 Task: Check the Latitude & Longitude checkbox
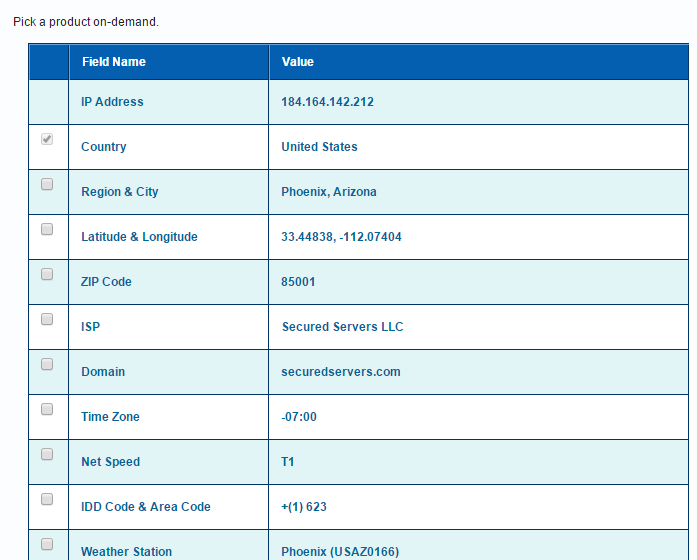[47, 229]
